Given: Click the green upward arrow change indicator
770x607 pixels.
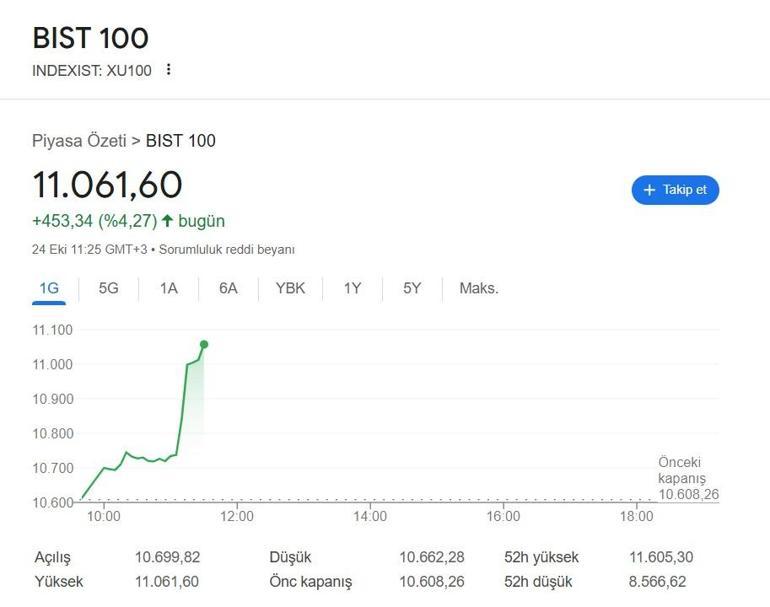Looking at the screenshot, I should click(167, 221).
